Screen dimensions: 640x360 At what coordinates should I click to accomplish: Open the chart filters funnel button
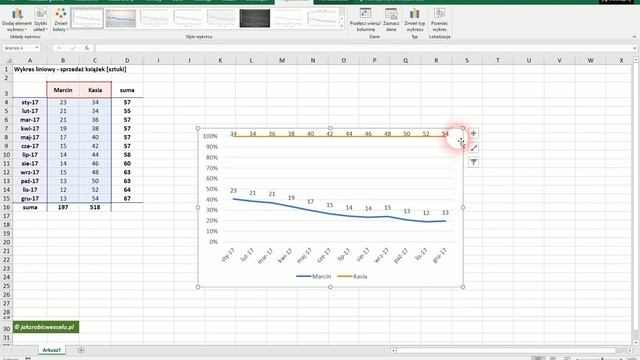[473, 162]
